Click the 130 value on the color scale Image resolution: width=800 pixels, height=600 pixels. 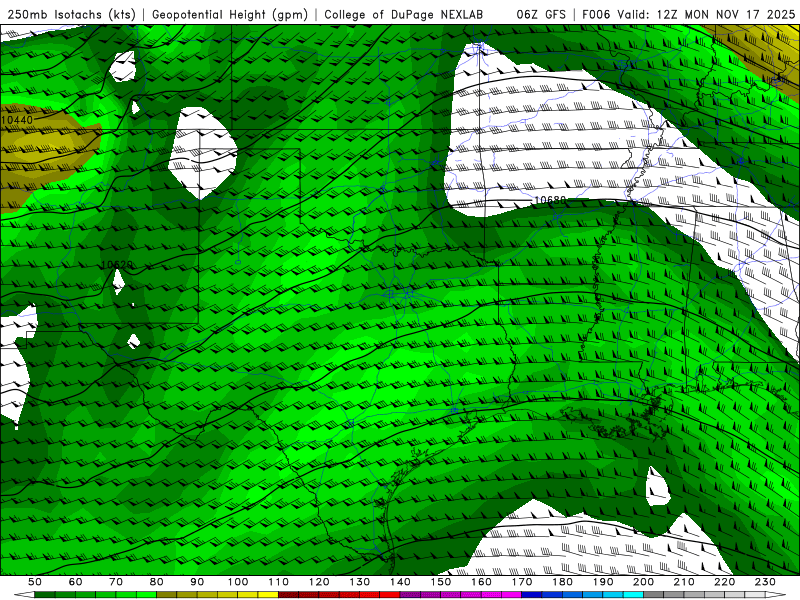pyautogui.click(x=359, y=582)
